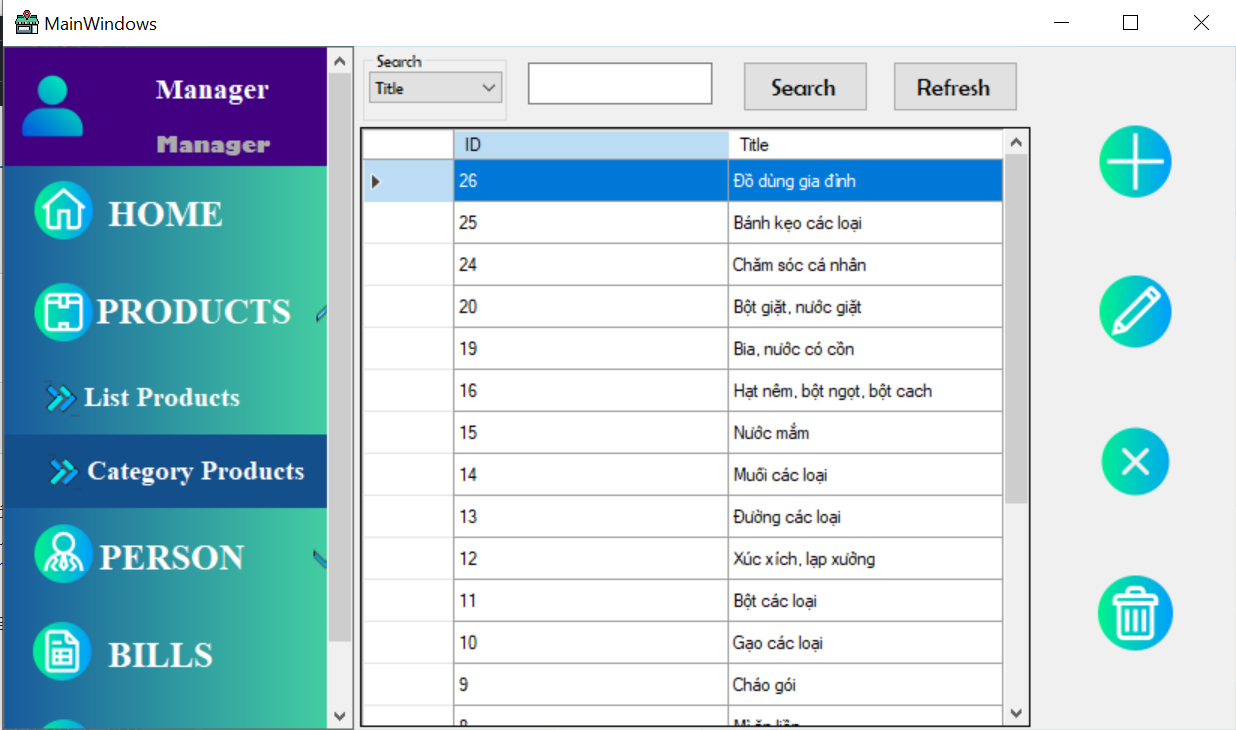This screenshot has width=1236, height=730.
Task: Click the PRODUCTS box icon
Action: coord(64,311)
